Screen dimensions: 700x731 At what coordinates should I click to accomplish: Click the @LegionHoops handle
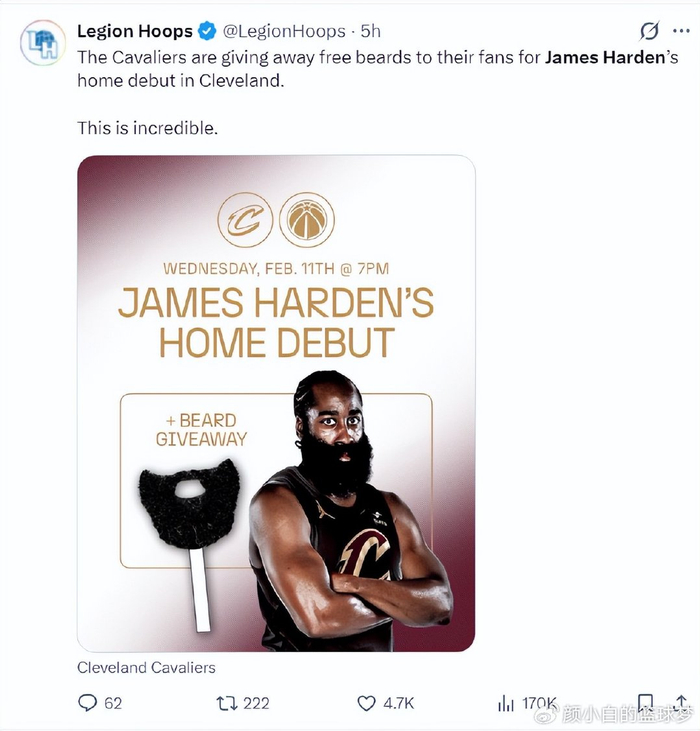coord(284,31)
